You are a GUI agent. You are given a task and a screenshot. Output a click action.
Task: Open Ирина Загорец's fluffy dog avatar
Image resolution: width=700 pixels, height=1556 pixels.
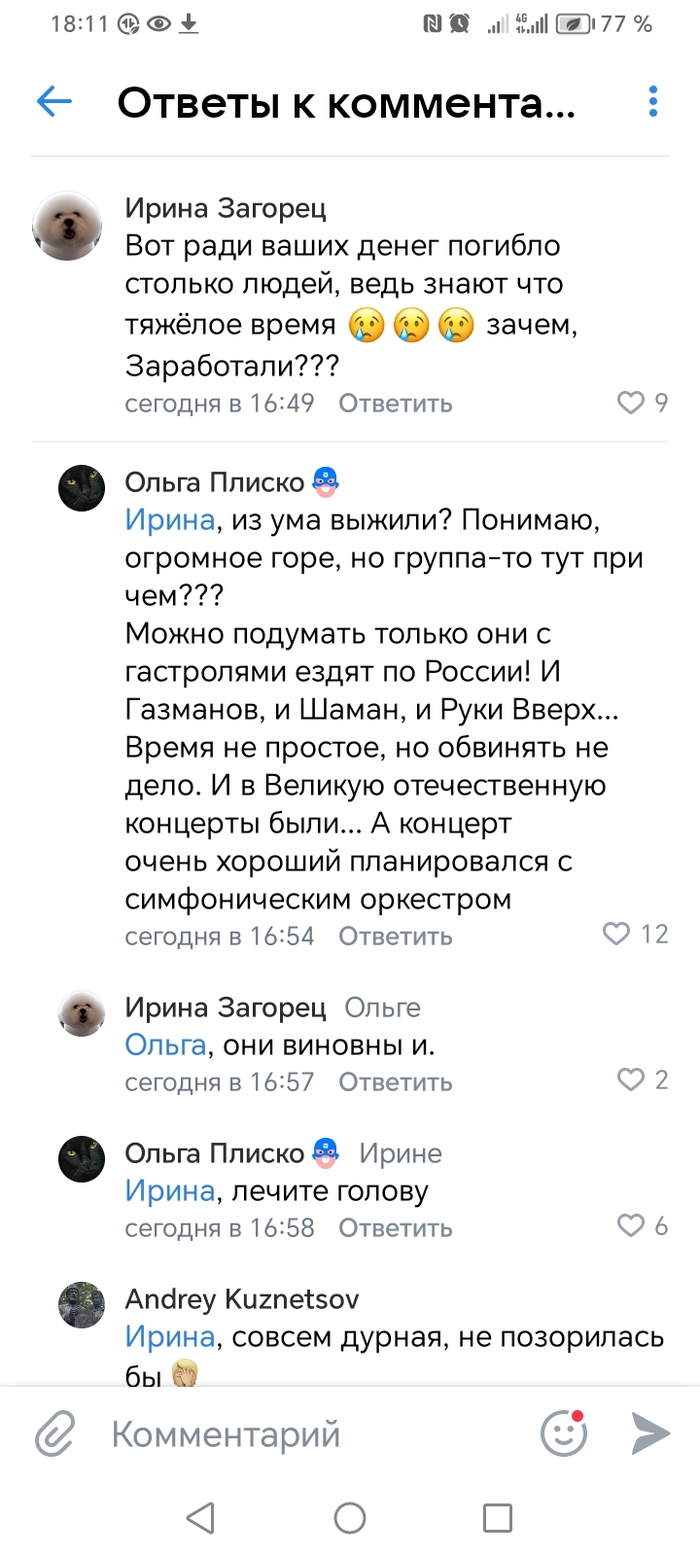click(68, 222)
